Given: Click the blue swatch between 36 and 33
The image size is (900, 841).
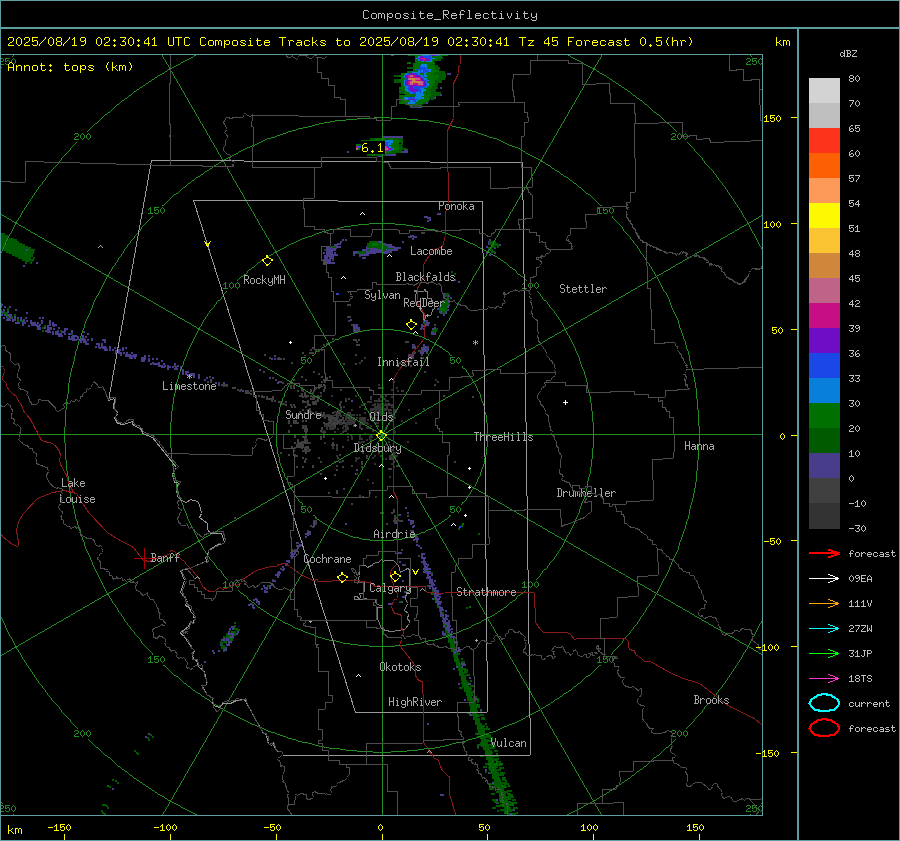Looking at the screenshot, I should click(x=824, y=366).
